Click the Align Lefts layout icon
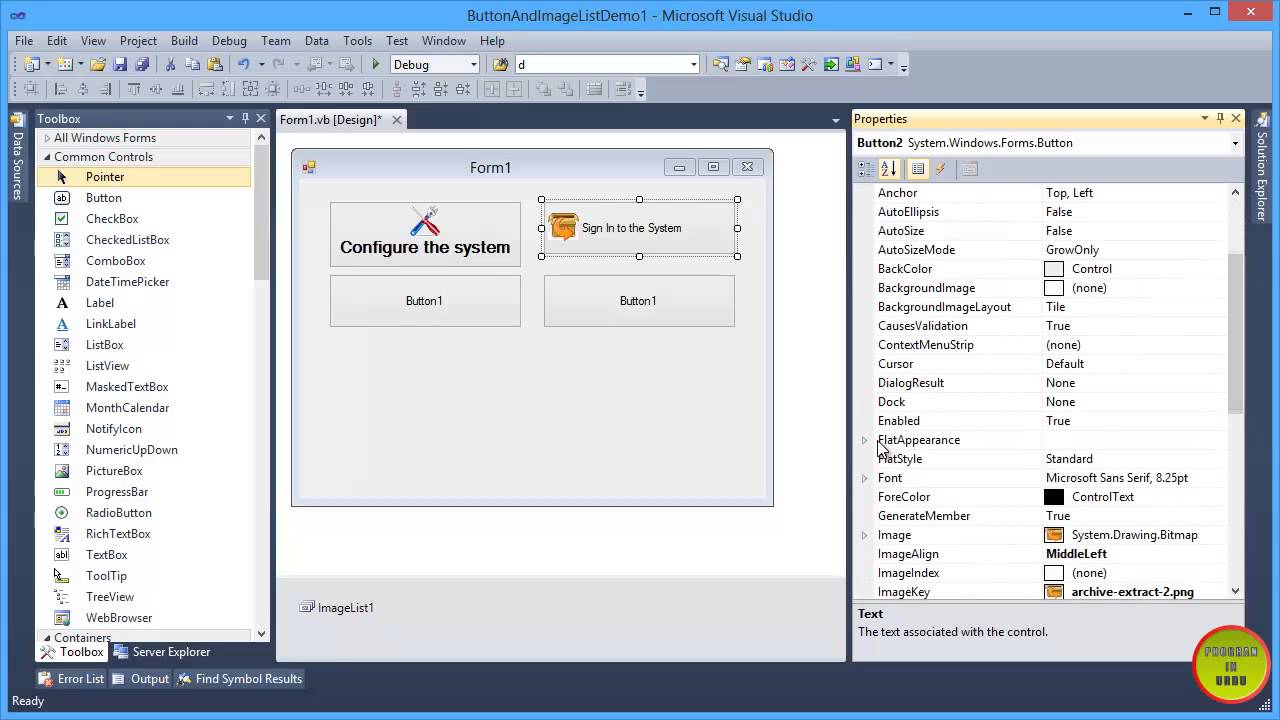This screenshot has width=1280, height=720. point(60,89)
